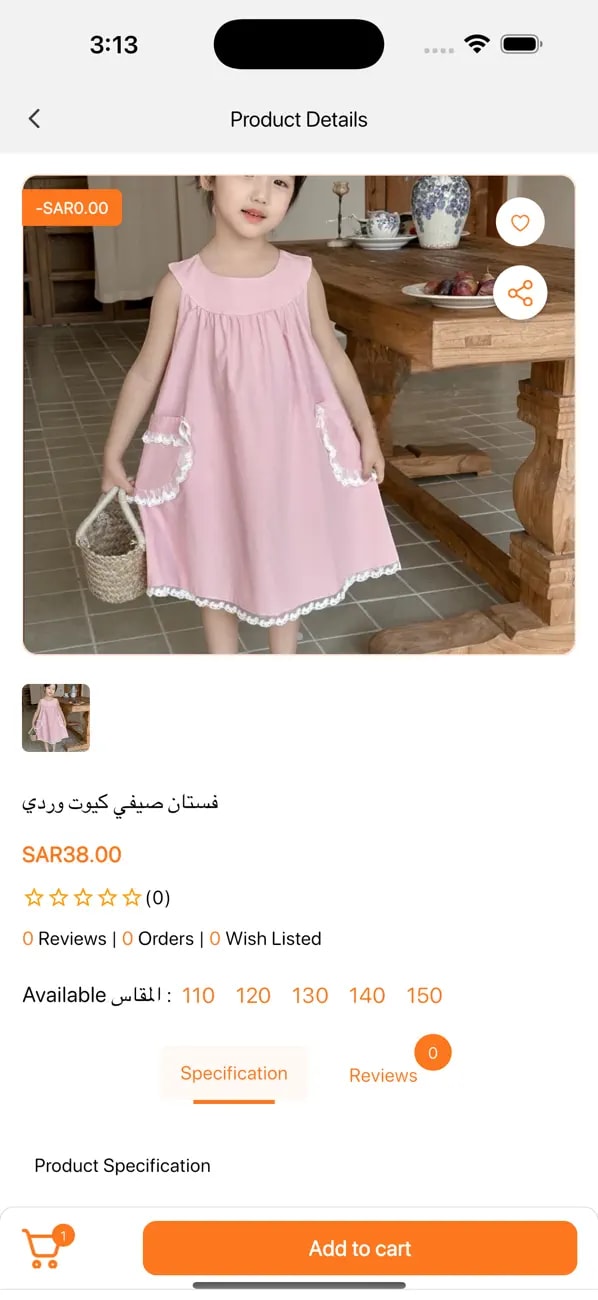Open the shopping cart icon

pyautogui.click(x=41, y=1250)
